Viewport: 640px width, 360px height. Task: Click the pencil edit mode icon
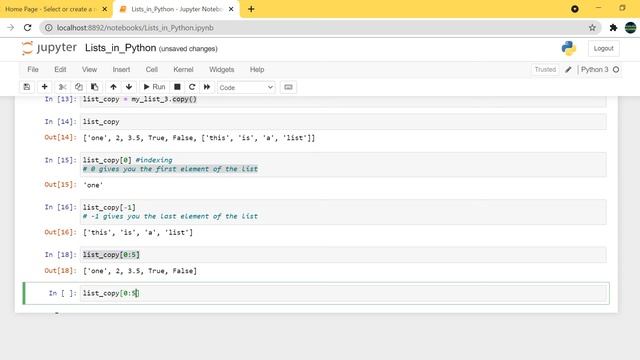tap(568, 69)
